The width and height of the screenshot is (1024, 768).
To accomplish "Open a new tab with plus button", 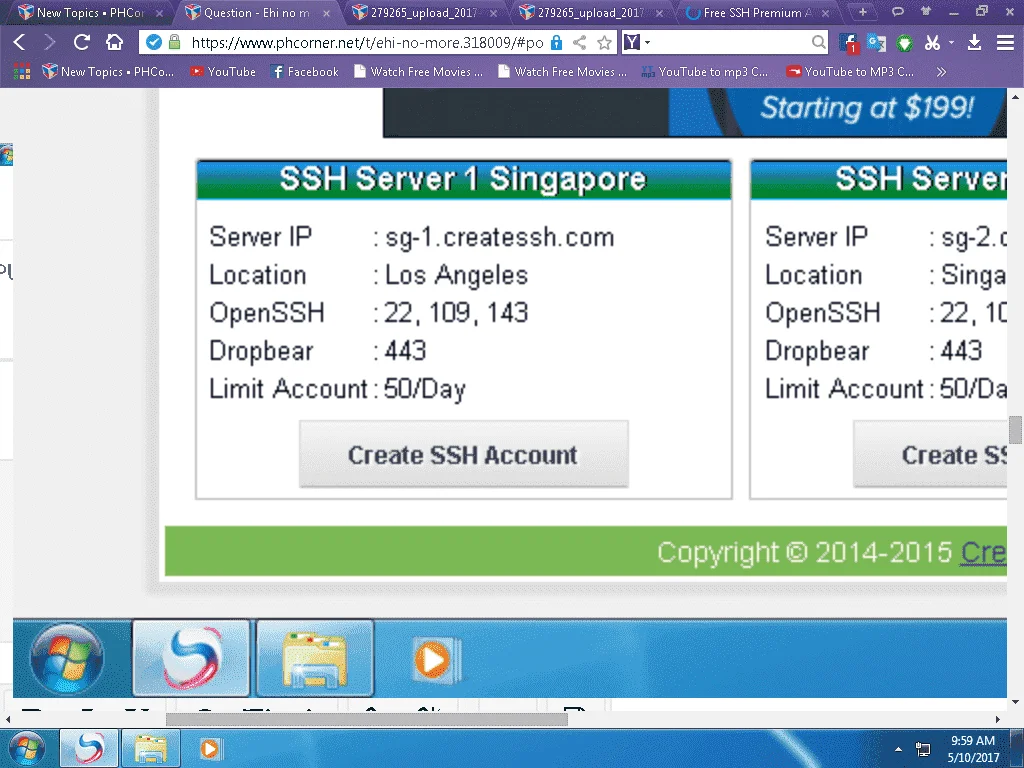I will tap(863, 12).
